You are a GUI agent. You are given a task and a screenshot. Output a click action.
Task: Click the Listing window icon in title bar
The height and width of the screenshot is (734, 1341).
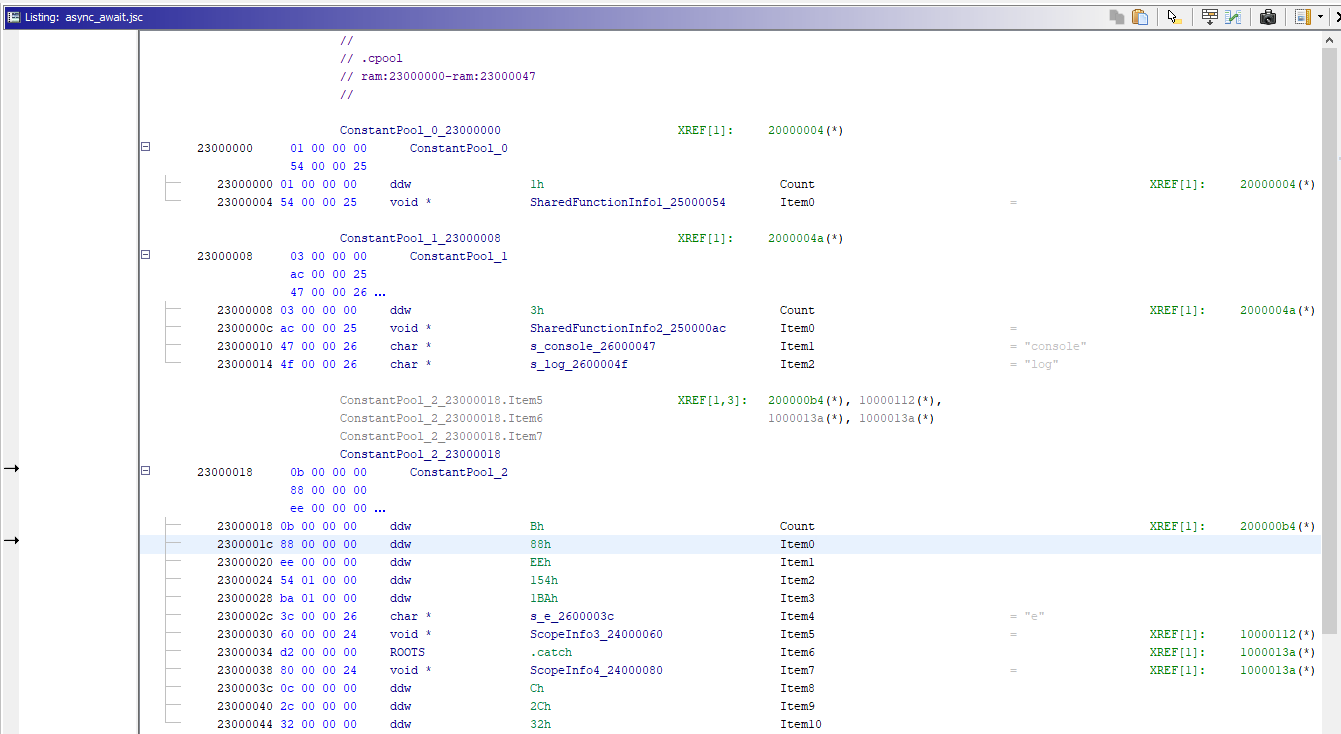click(x=12, y=17)
